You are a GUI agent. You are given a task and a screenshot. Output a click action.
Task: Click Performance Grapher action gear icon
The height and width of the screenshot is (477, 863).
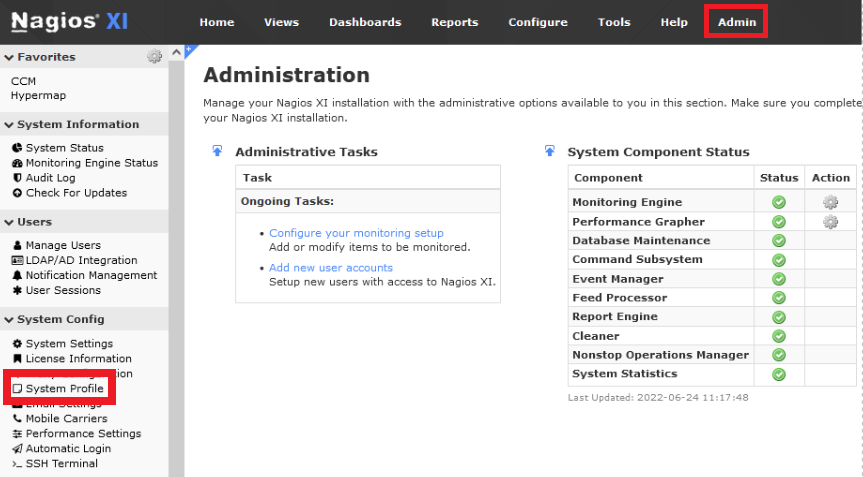point(830,222)
